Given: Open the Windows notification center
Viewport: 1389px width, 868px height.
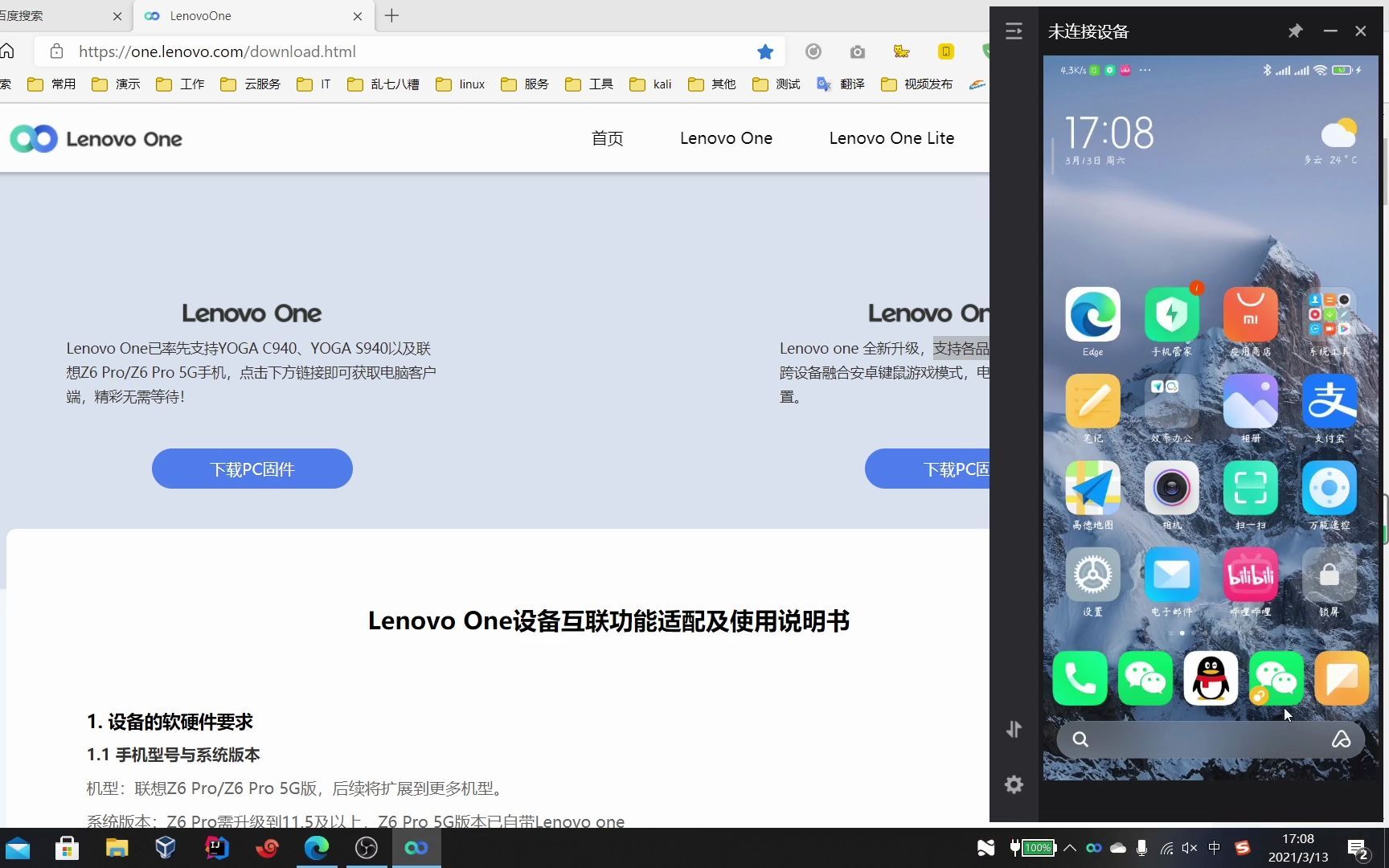Looking at the screenshot, I should tap(1358, 849).
